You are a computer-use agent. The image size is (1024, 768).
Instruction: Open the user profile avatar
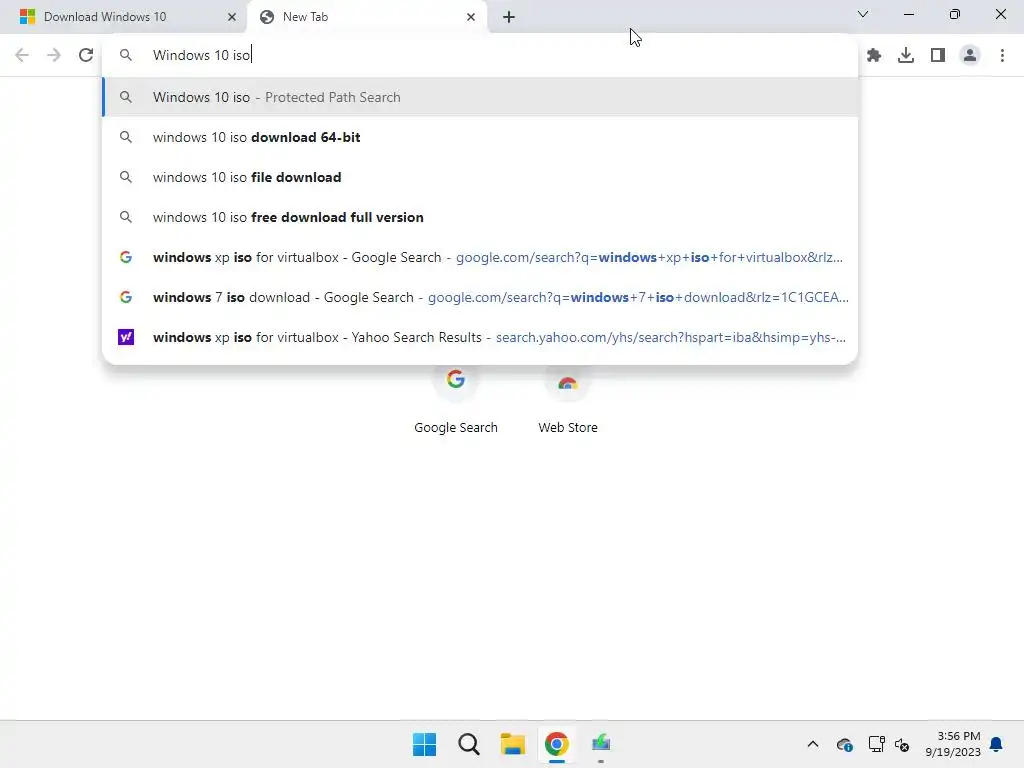click(970, 55)
